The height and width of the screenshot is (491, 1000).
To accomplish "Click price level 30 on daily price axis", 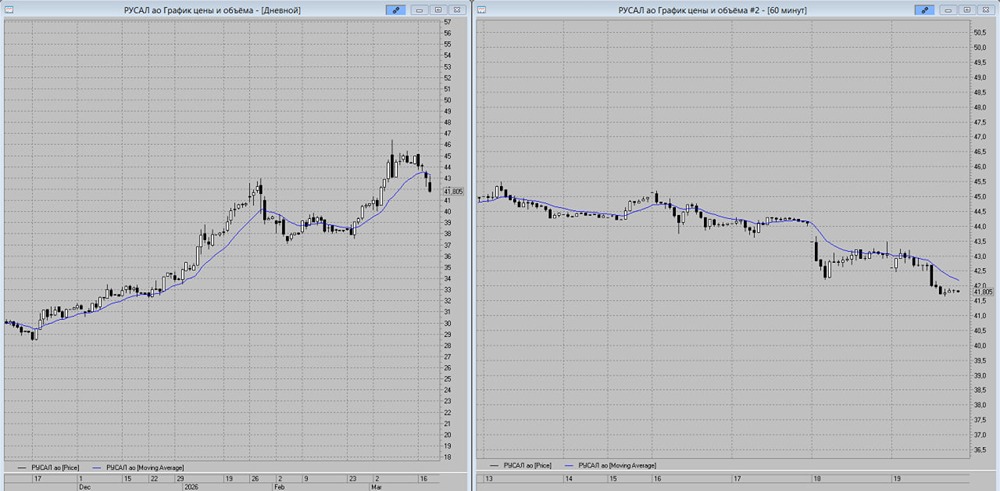I will pyautogui.click(x=448, y=323).
